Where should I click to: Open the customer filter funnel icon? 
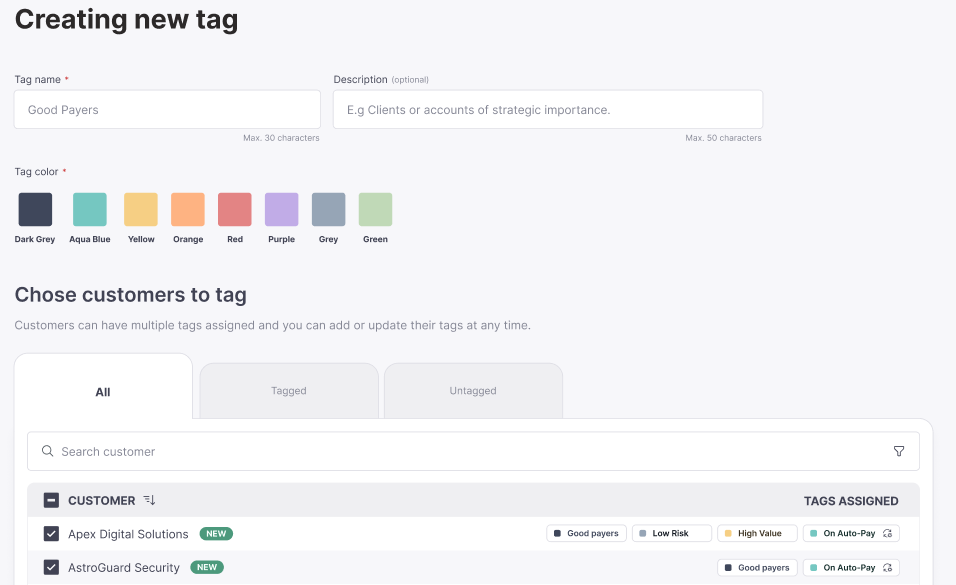pyautogui.click(x=899, y=451)
